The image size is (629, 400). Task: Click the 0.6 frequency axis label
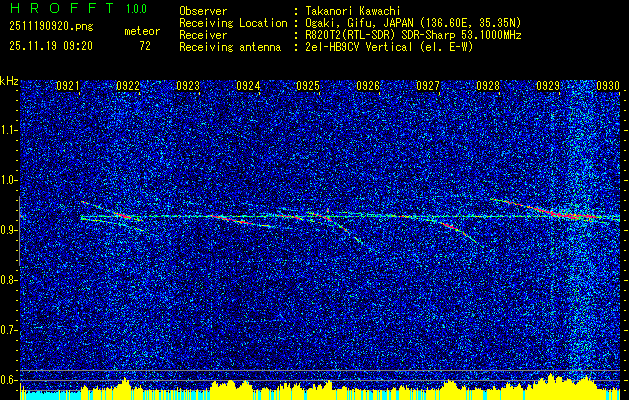(x=9, y=380)
